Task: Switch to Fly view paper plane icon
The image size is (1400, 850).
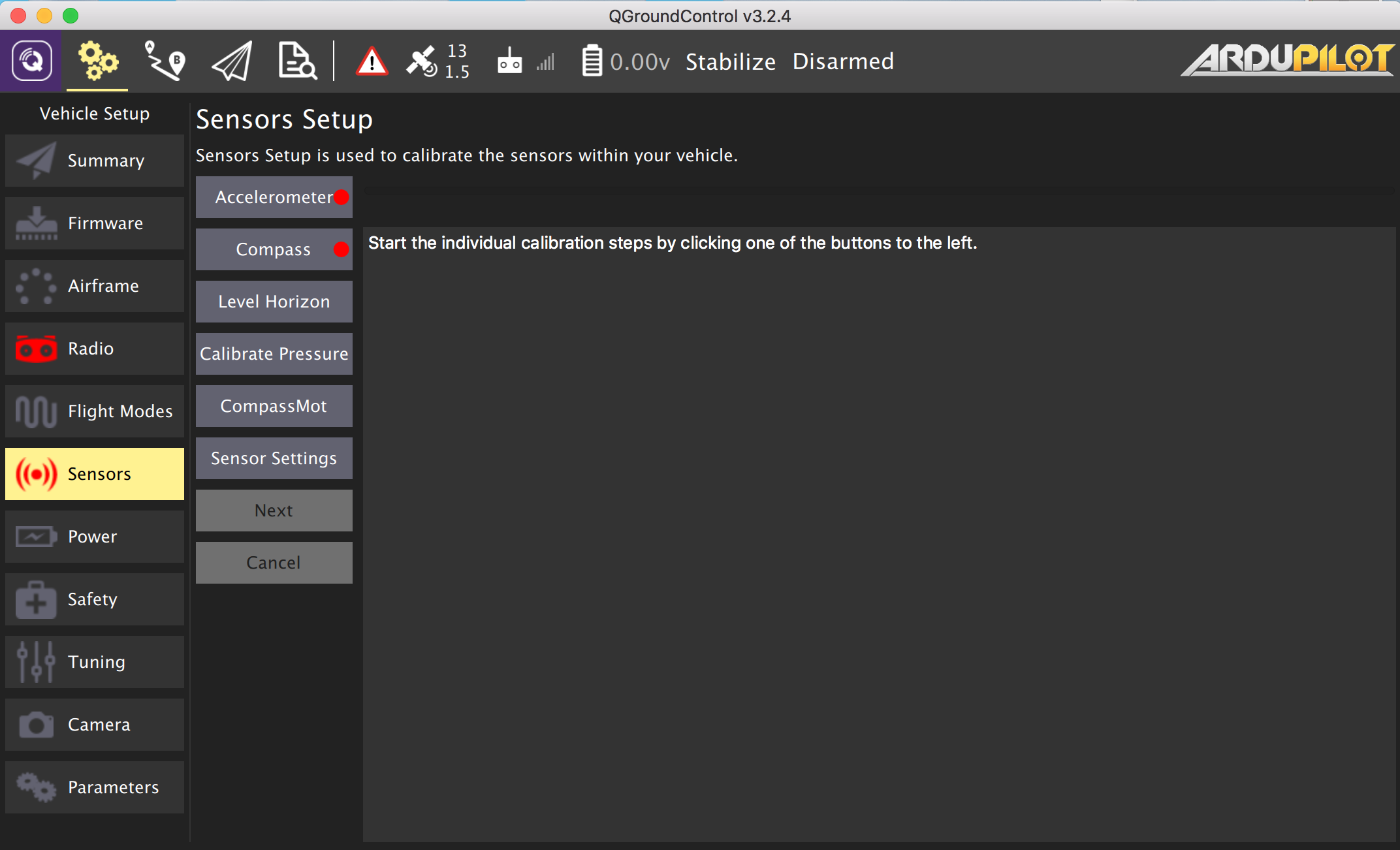Action: coord(232,61)
